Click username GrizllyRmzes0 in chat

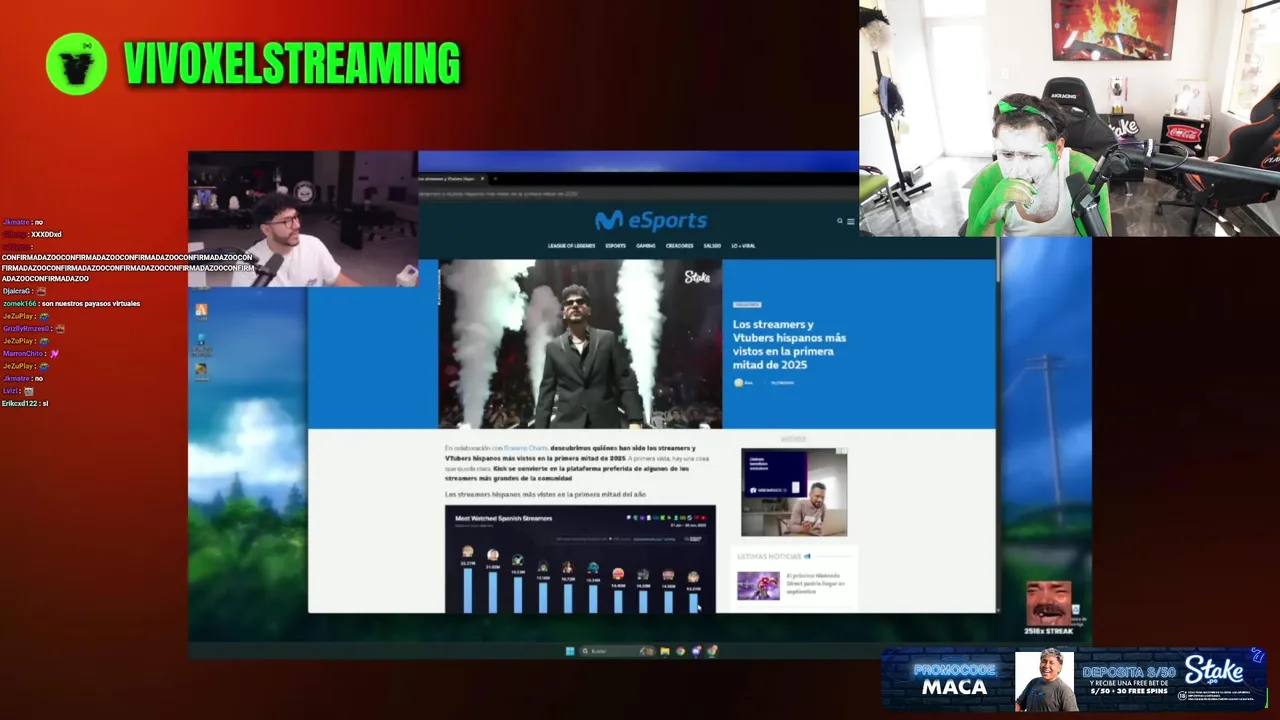tap(25, 328)
